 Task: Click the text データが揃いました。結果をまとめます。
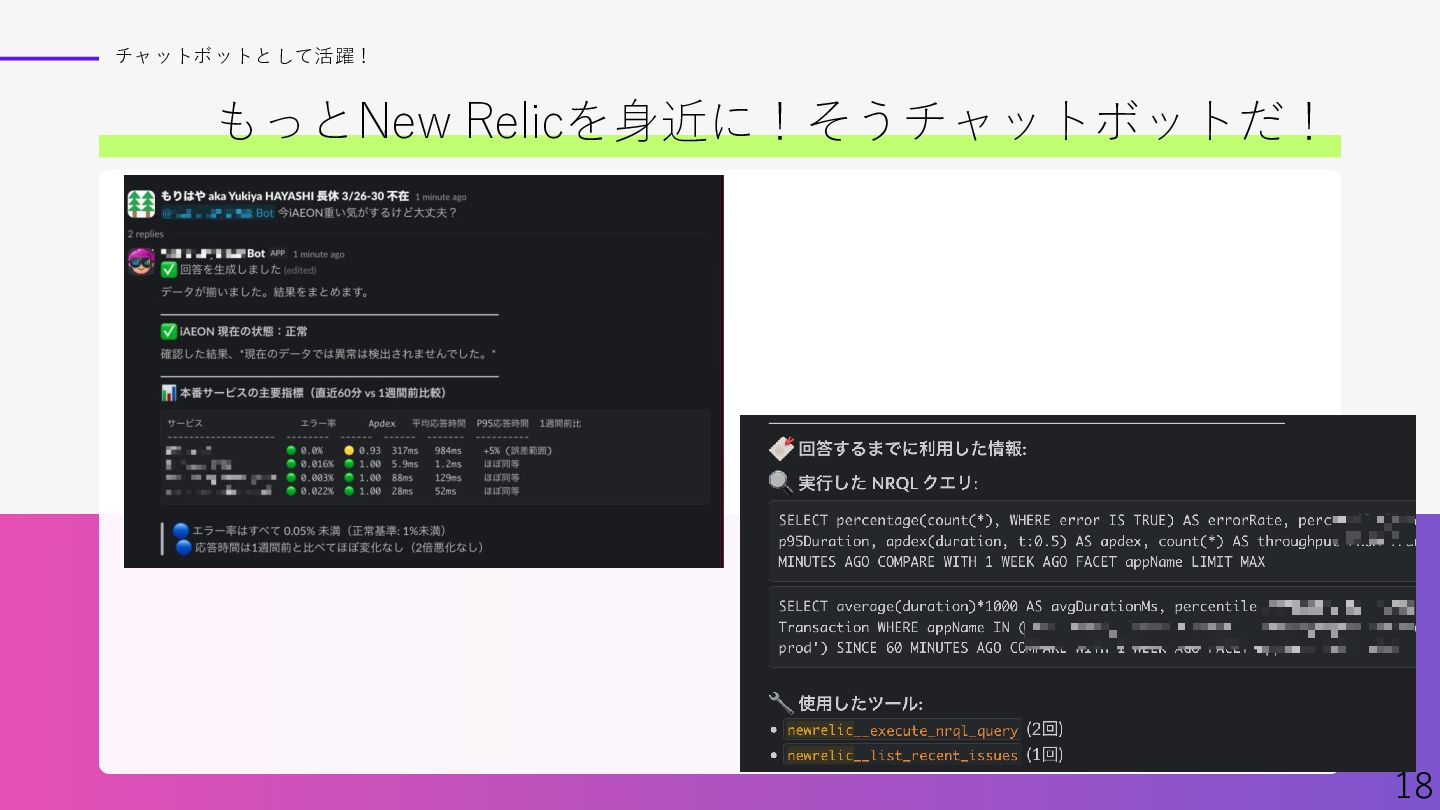265,292
